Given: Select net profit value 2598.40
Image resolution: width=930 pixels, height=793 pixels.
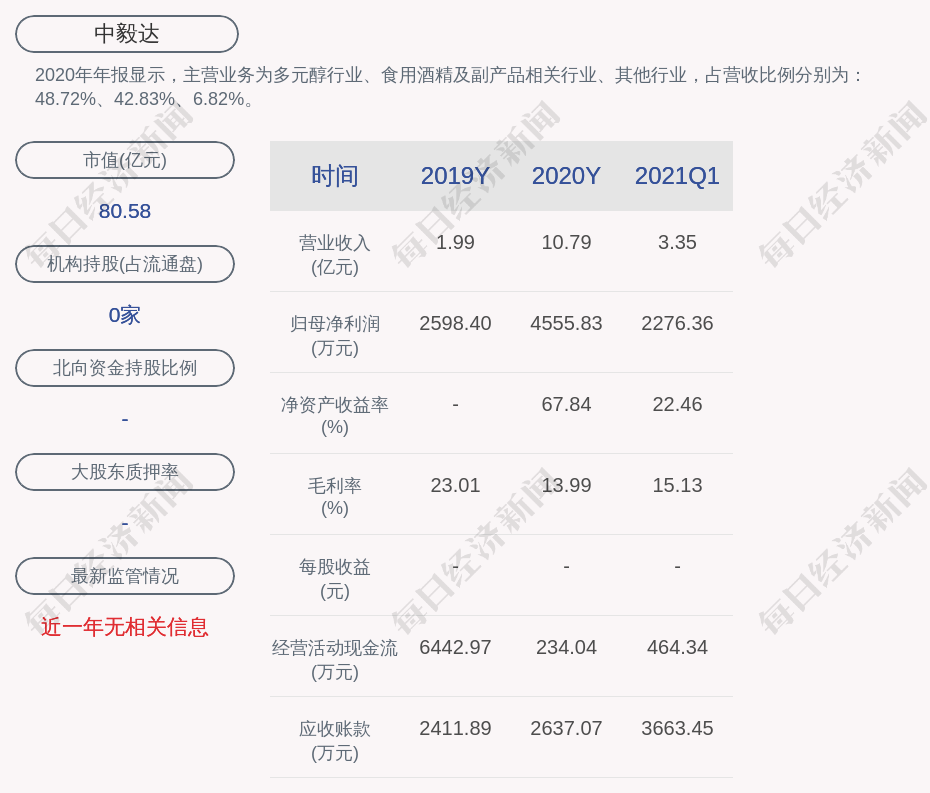Looking at the screenshot, I should point(455,323).
